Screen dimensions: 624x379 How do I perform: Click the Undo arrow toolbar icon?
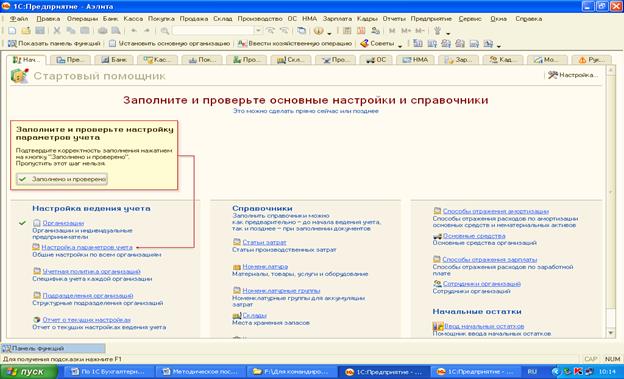[x=134, y=31]
